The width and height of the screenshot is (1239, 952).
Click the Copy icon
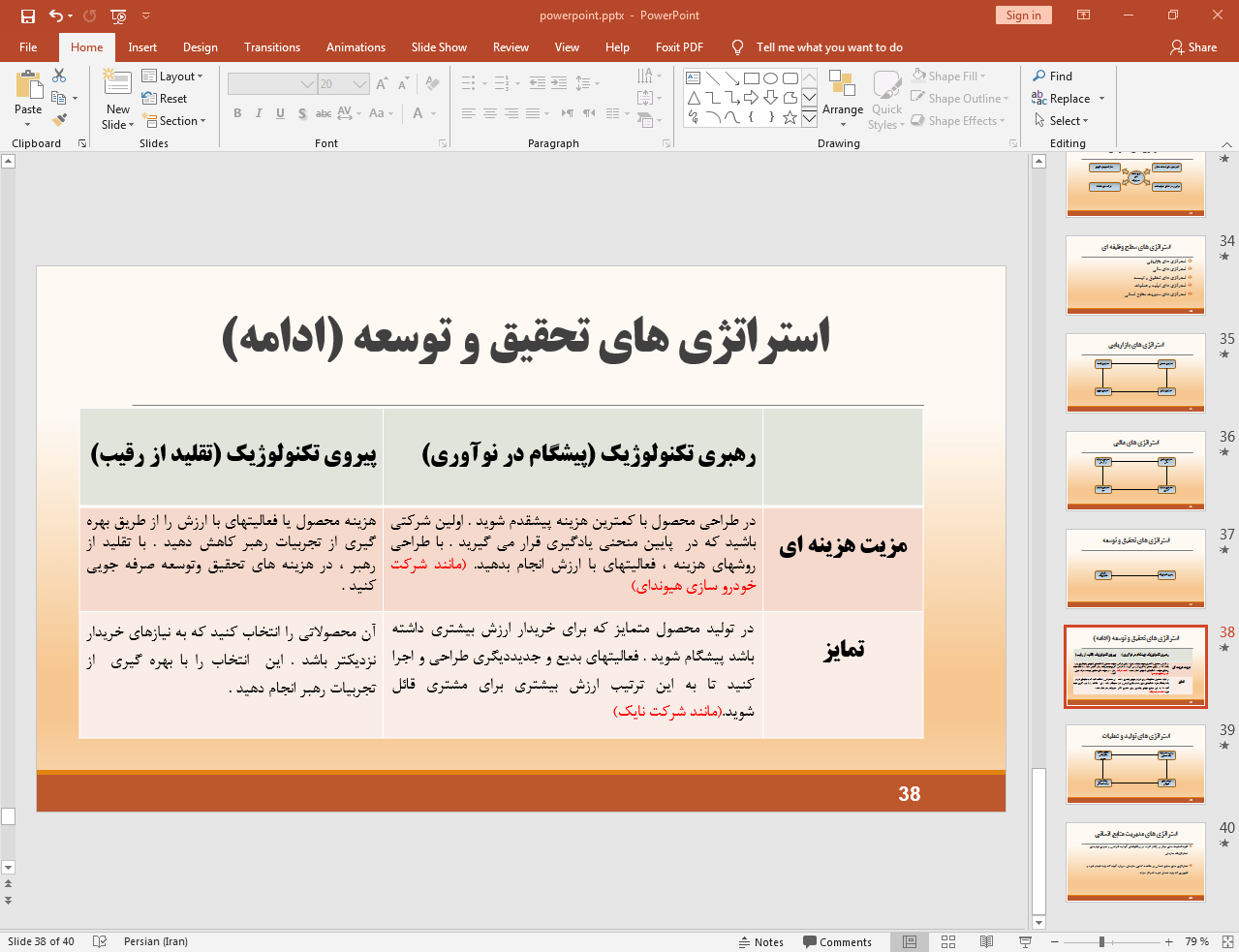(x=59, y=98)
